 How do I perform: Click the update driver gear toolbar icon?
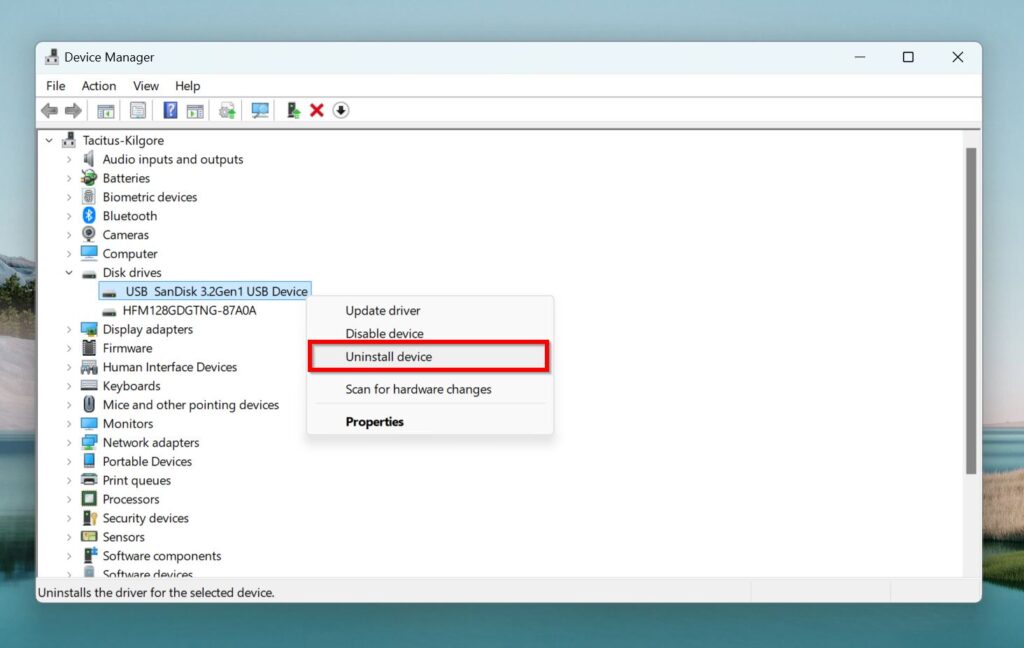pyautogui.click(x=227, y=110)
